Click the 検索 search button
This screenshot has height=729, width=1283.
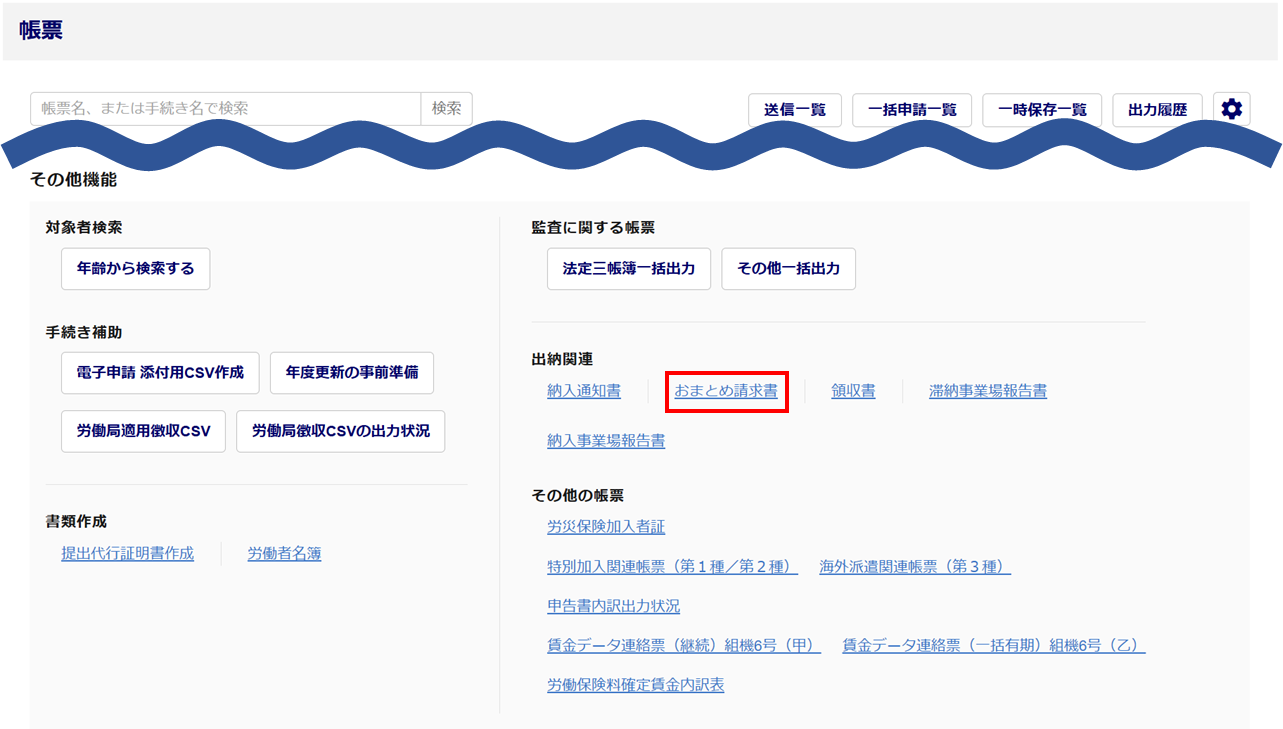tap(447, 109)
